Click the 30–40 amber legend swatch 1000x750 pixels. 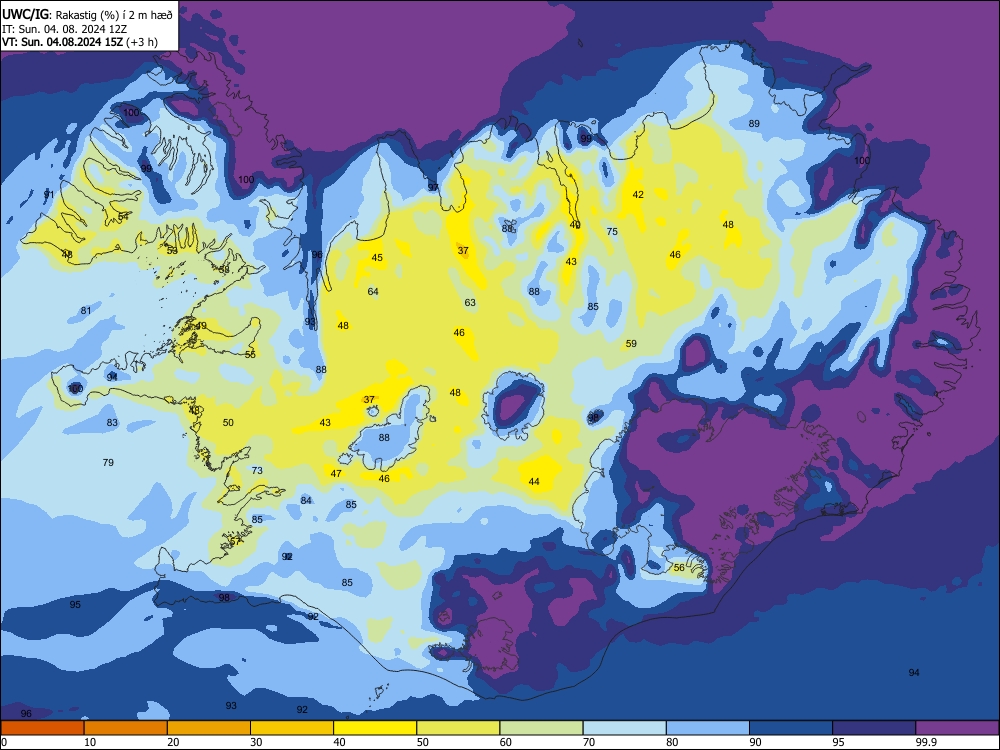click(x=292, y=728)
